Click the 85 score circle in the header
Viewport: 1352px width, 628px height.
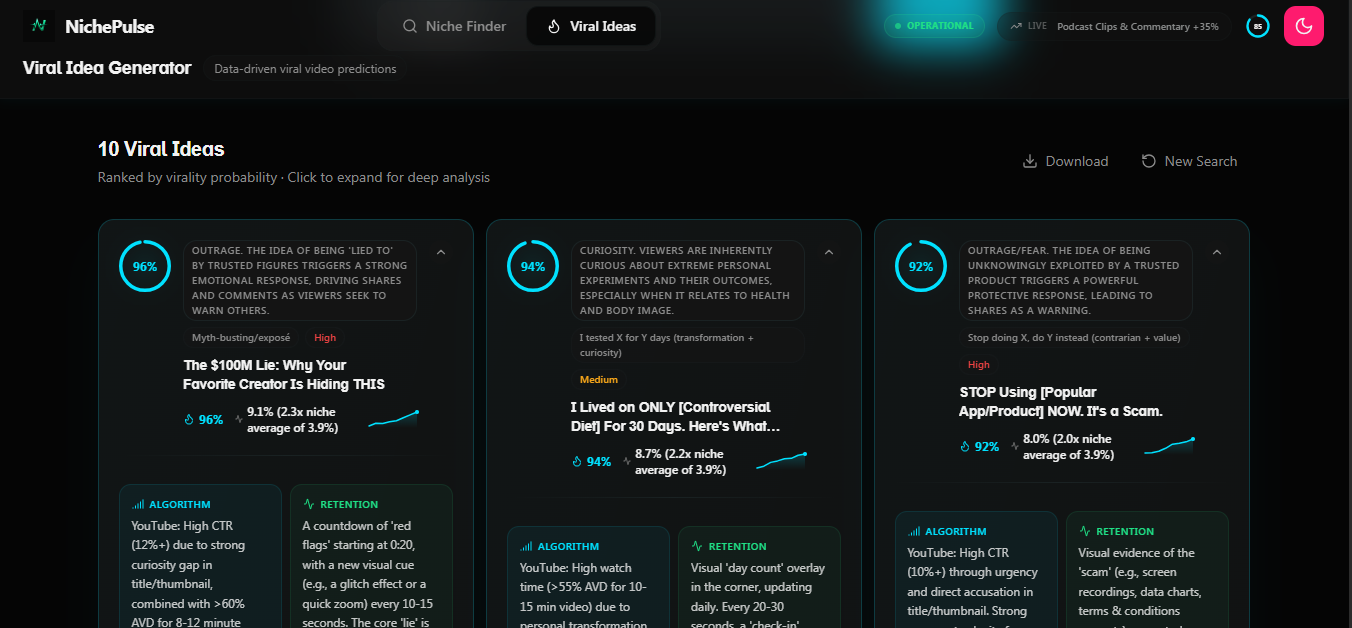[x=1257, y=26]
